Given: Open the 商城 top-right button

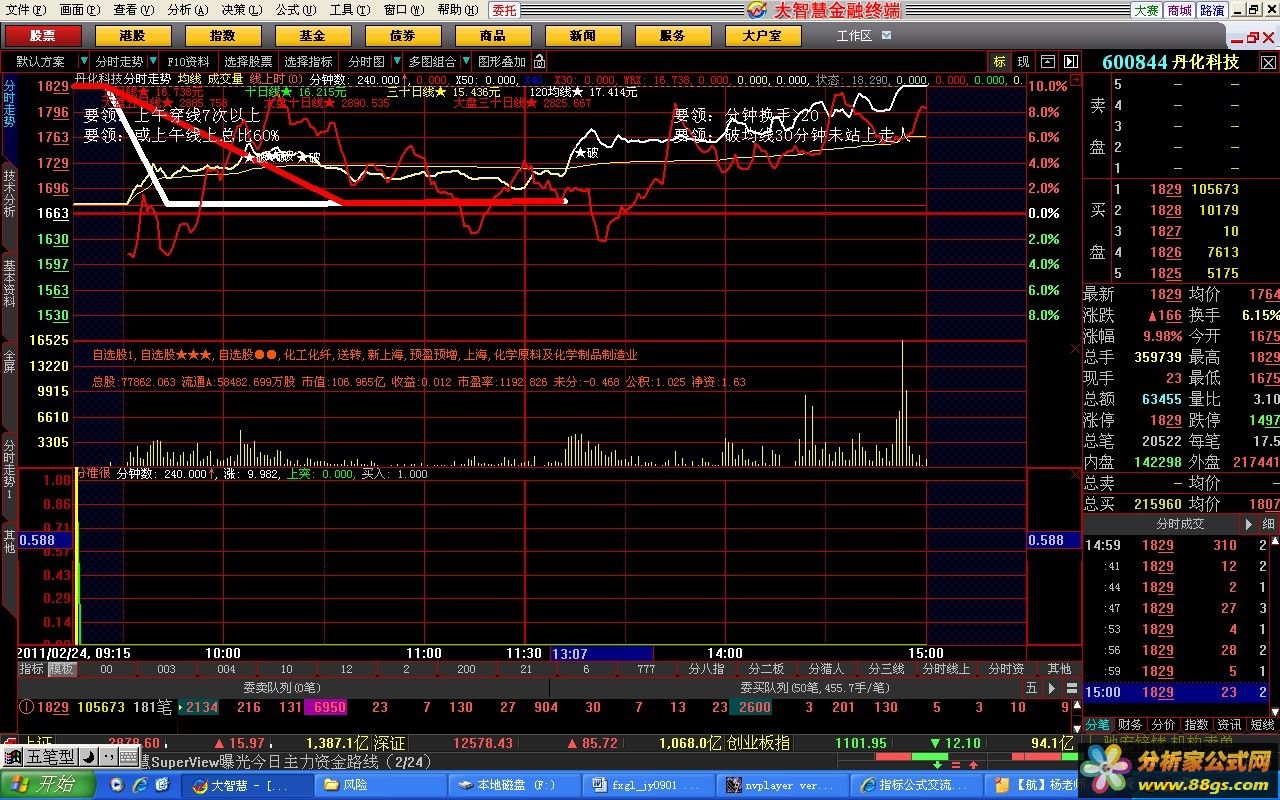Looking at the screenshot, I should coord(1179,10).
